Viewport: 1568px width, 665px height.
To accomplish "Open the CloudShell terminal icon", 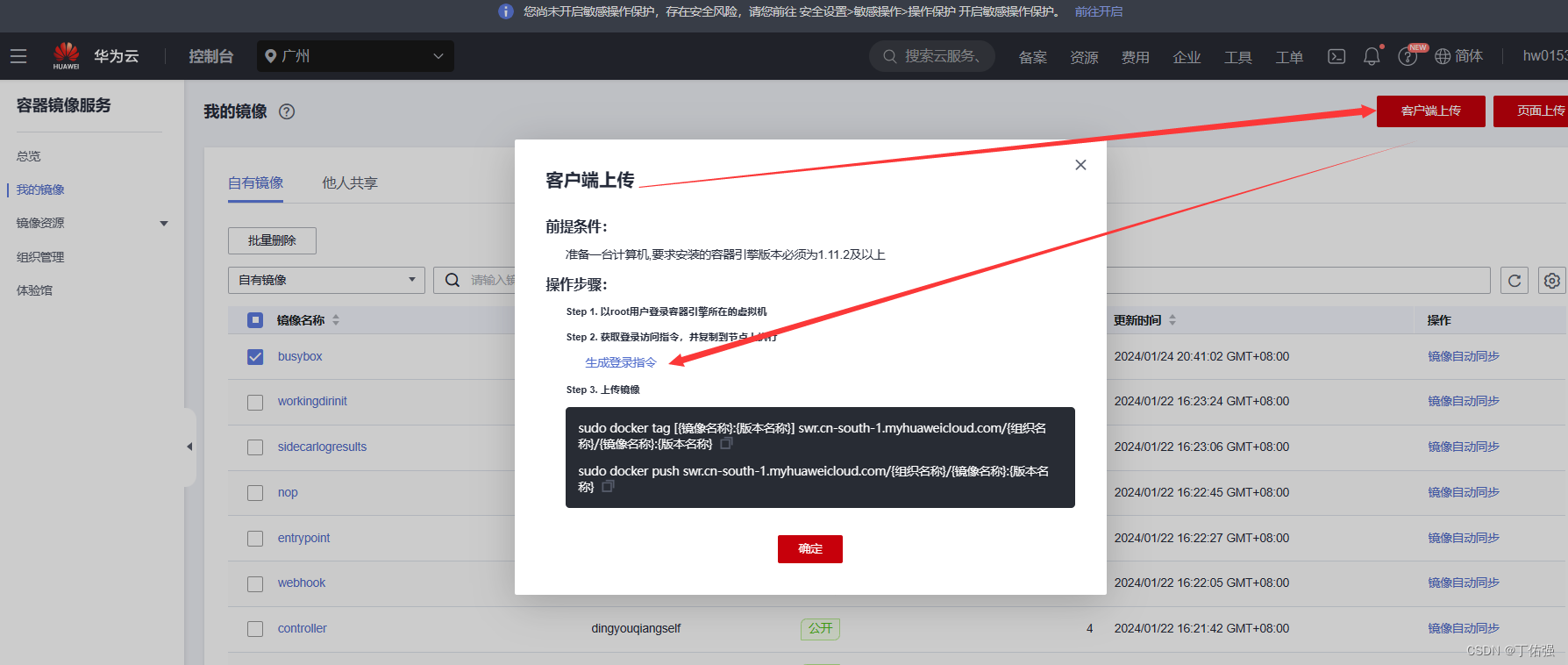I will coord(1336,56).
